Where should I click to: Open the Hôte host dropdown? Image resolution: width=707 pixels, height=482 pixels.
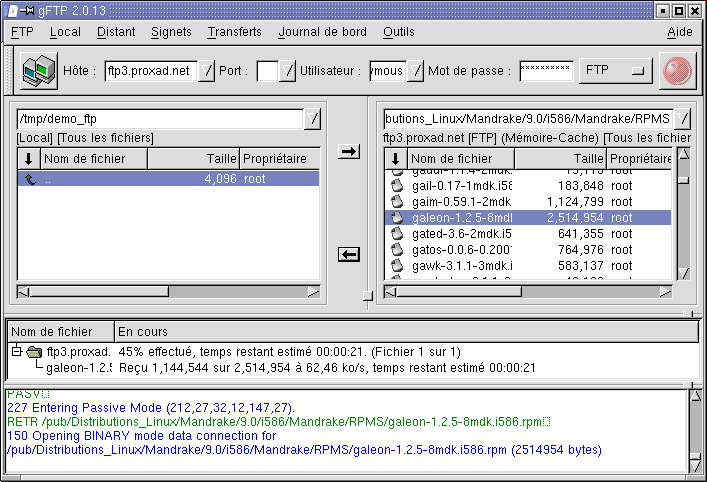tap(206, 71)
